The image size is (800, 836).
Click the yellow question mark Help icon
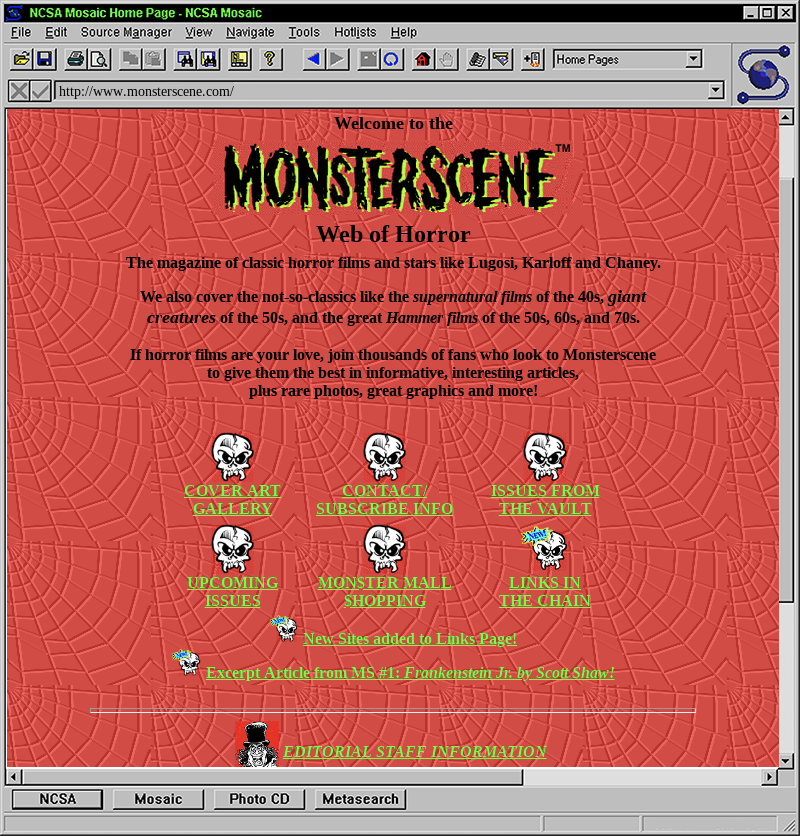(268, 60)
